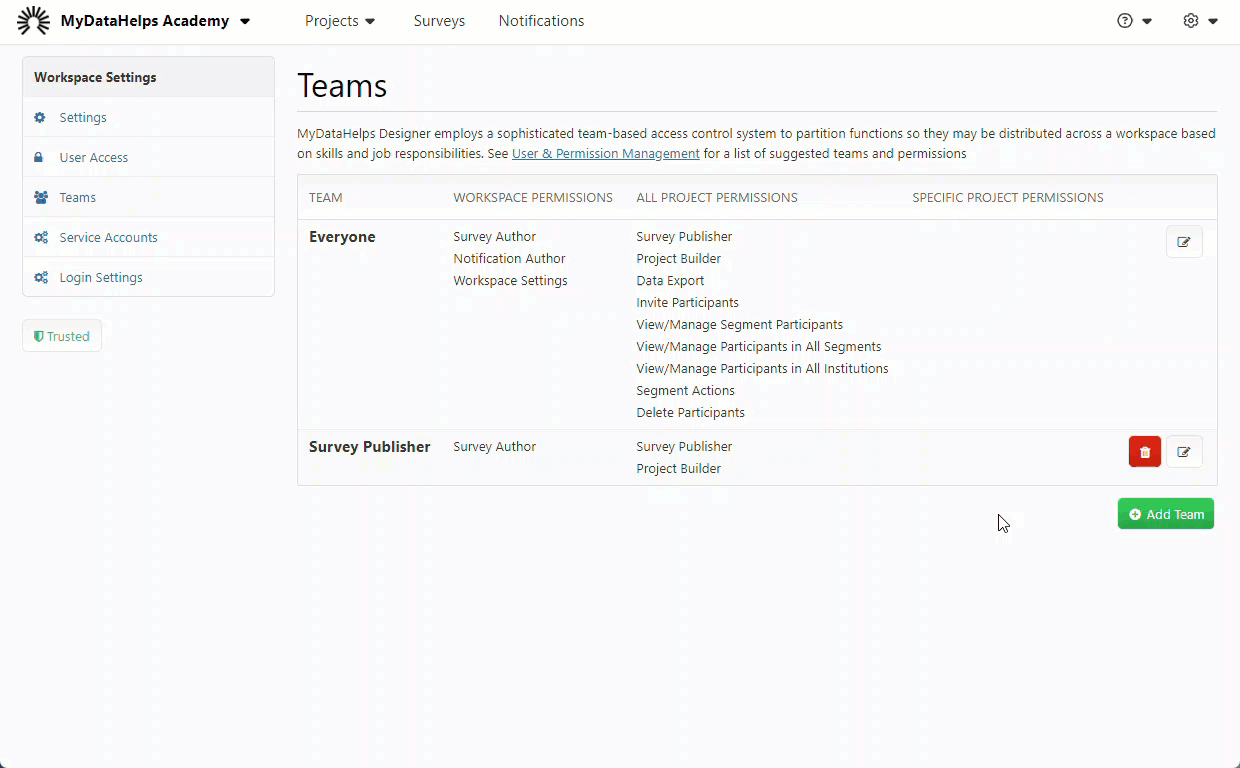Viewport: 1240px width, 768px height.
Task: Open the Notifications page
Action: tap(541, 21)
